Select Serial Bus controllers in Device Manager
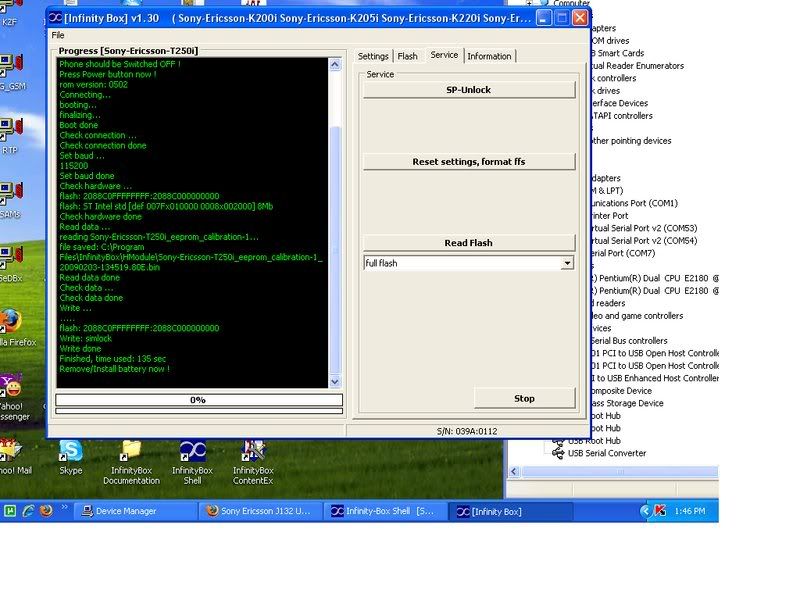The width and height of the screenshot is (800, 600). coord(629,341)
